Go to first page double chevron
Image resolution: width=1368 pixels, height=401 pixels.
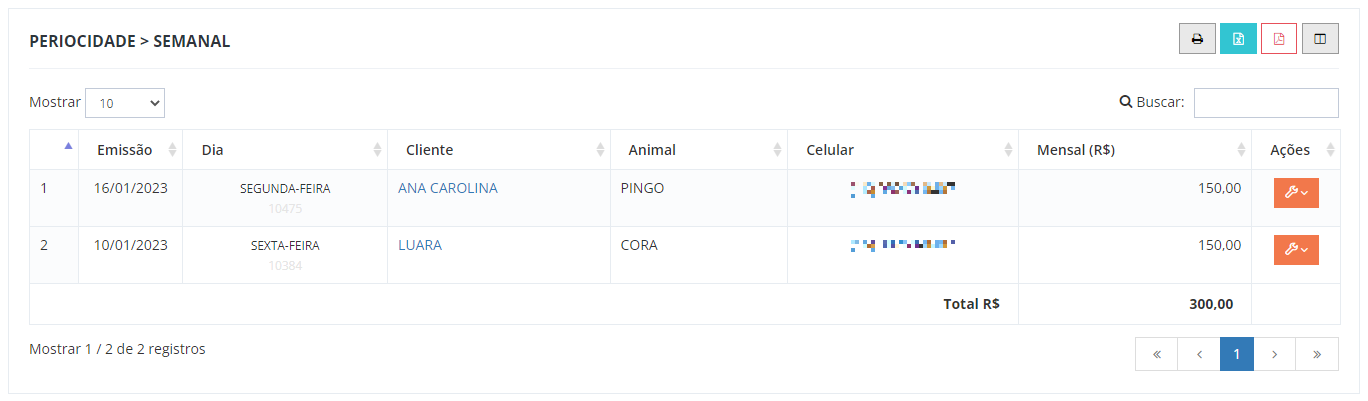click(x=1157, y=354)
